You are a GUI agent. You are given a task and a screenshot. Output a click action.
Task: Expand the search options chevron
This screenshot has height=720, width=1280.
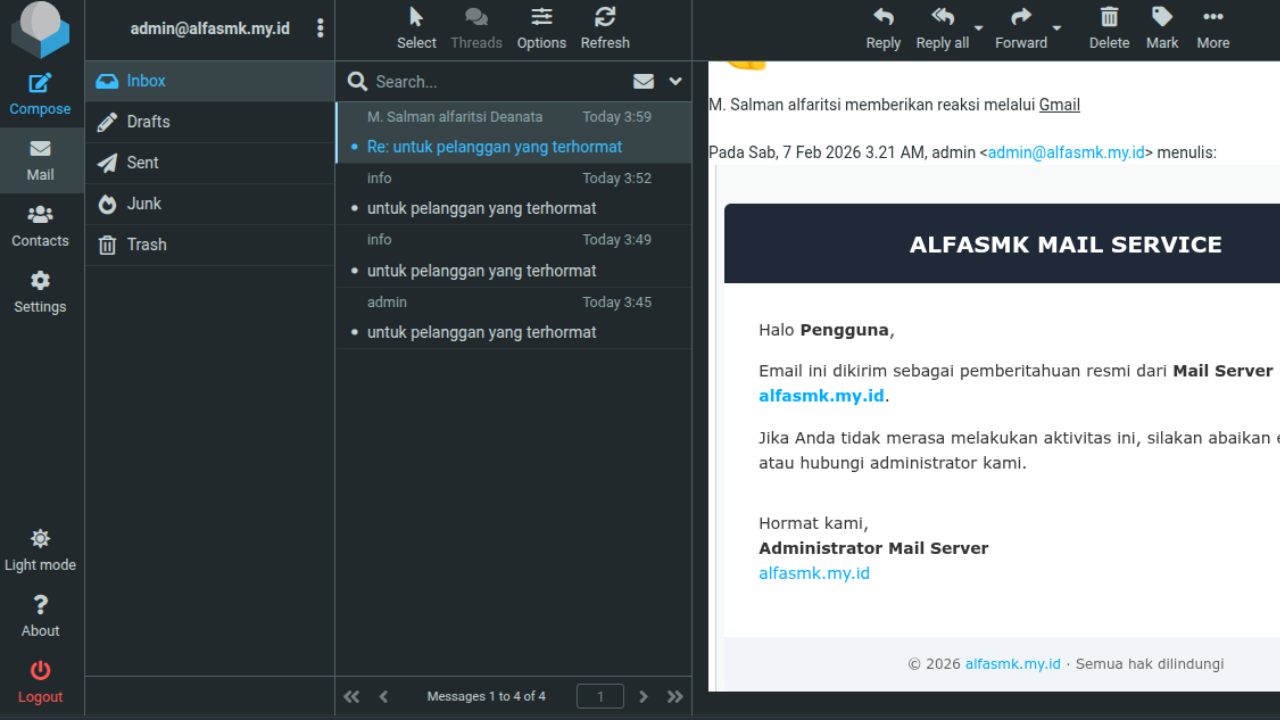(675, 82)
